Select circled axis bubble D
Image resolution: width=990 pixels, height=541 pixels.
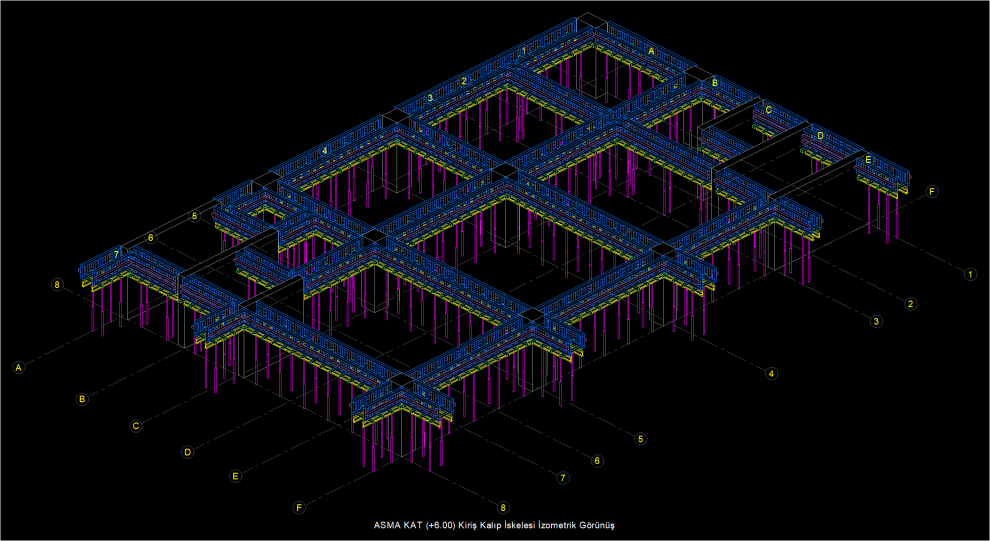click(x=187, y=452)
